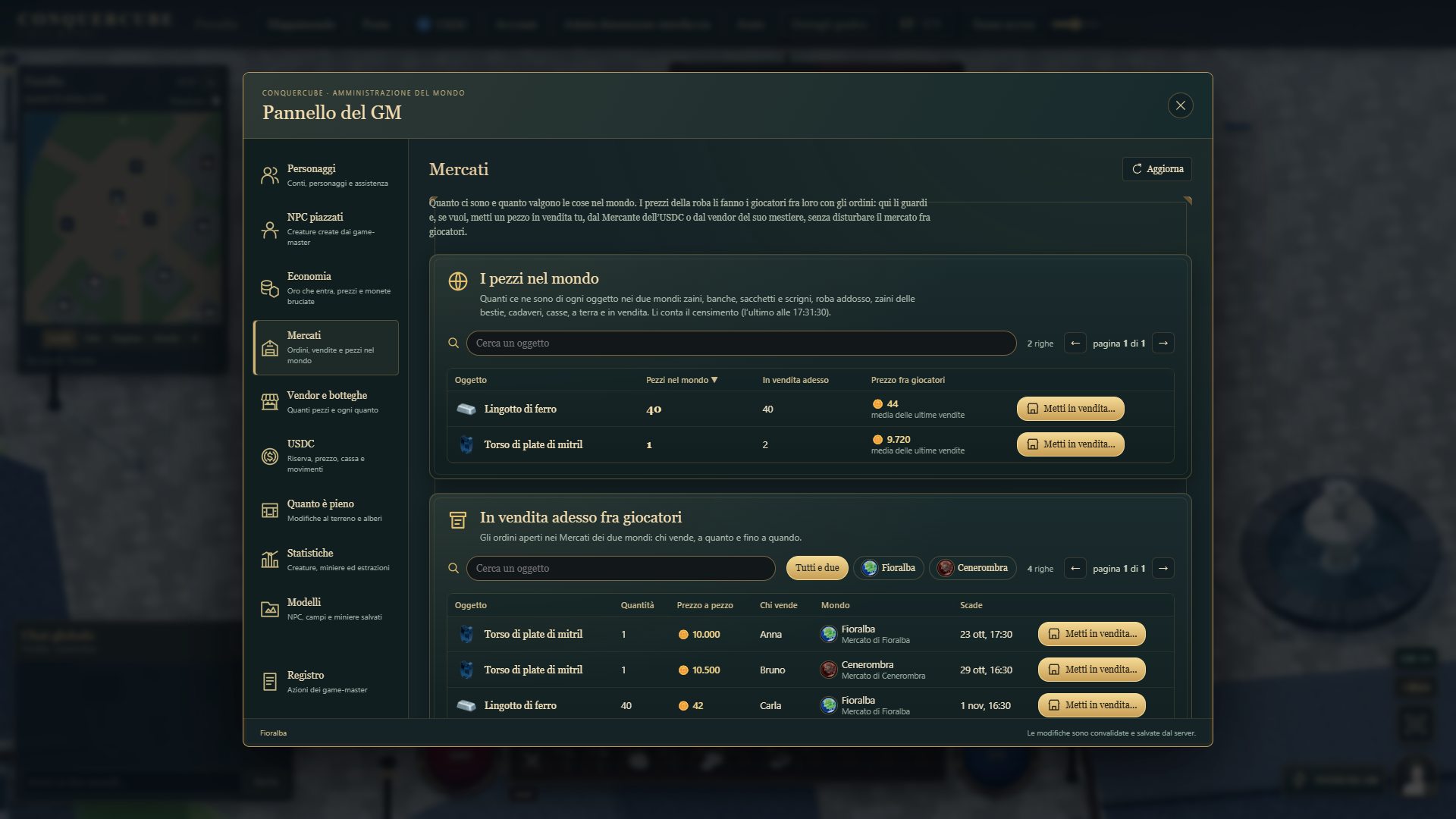Click the armor icon in Bruno's order row
The width and height of the screenshot is (1456, 819).
click(466, 670)
